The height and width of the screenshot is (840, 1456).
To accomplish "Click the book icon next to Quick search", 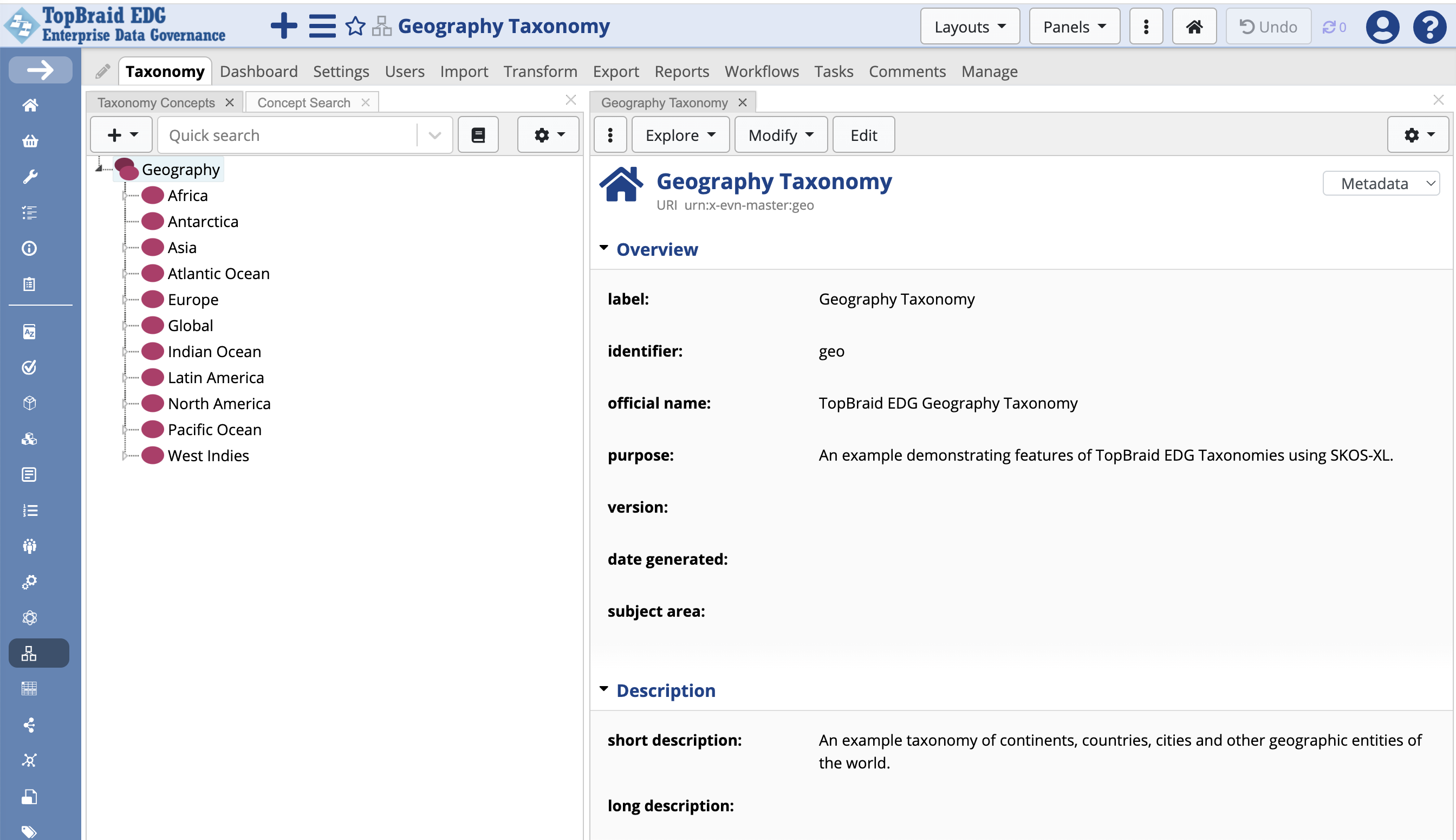I will point(478,135).
